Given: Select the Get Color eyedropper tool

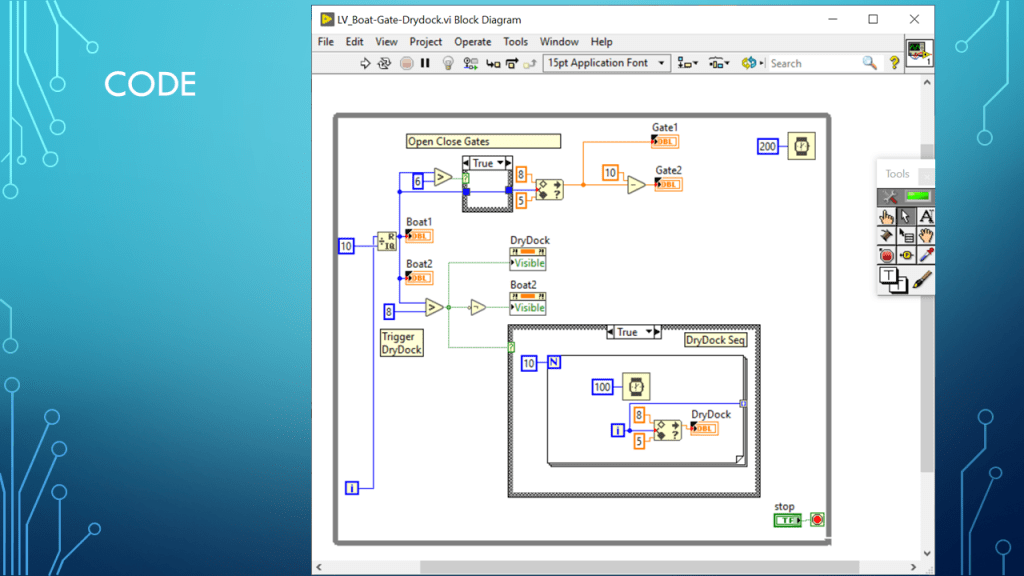Looking at the screenshot, I should click(926, 255).
